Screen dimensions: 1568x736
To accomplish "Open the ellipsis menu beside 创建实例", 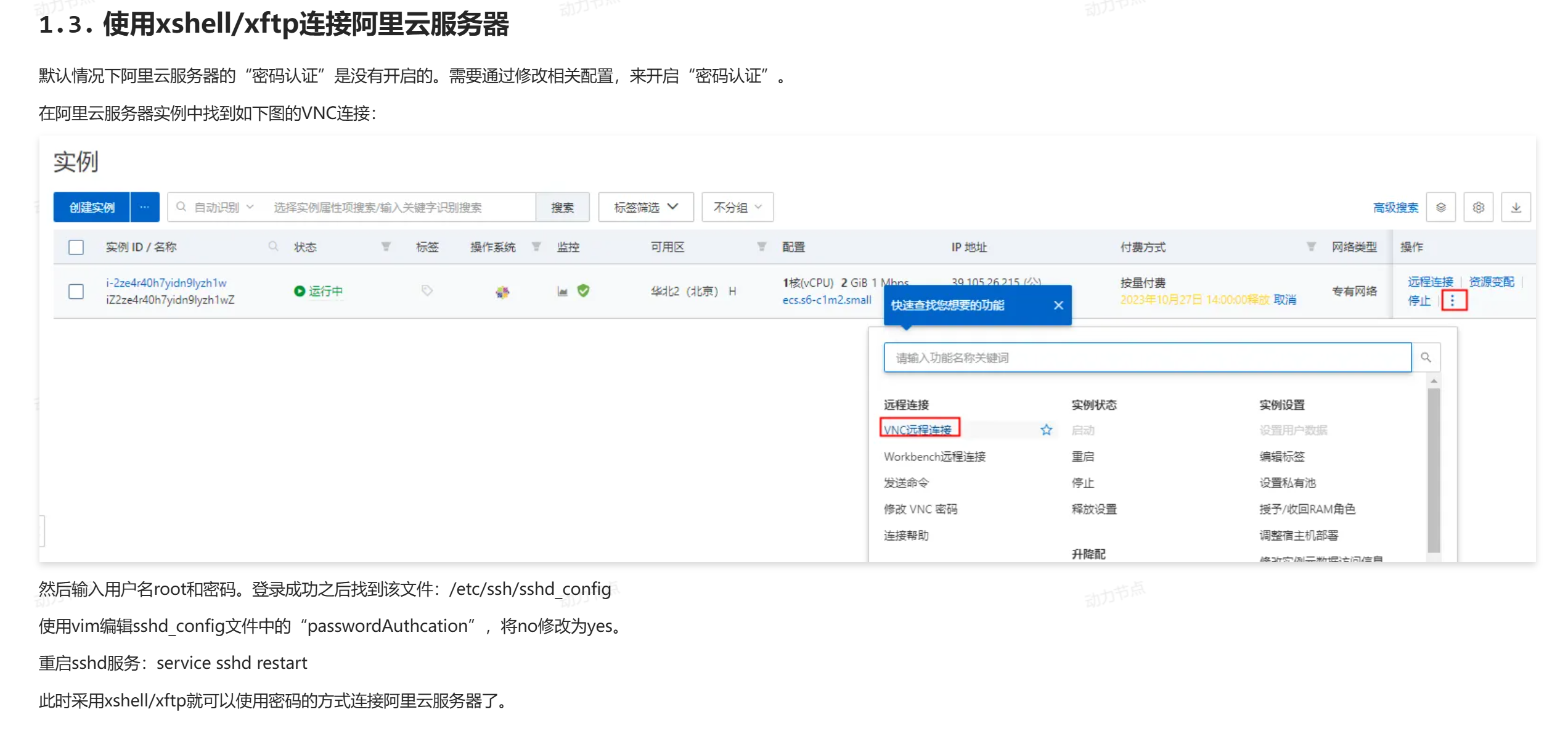I will [144, 207].
